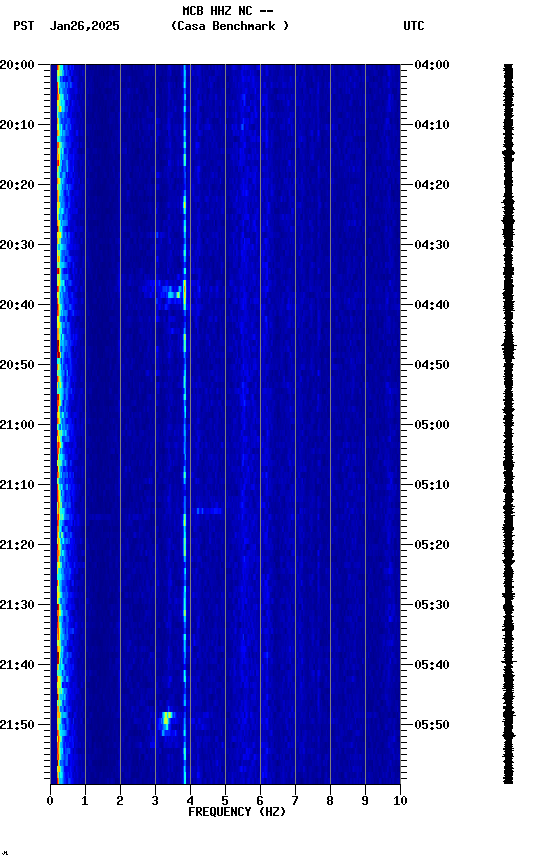Click the PST time label "21:40"

pyautogui.click(x=17, y=666)
